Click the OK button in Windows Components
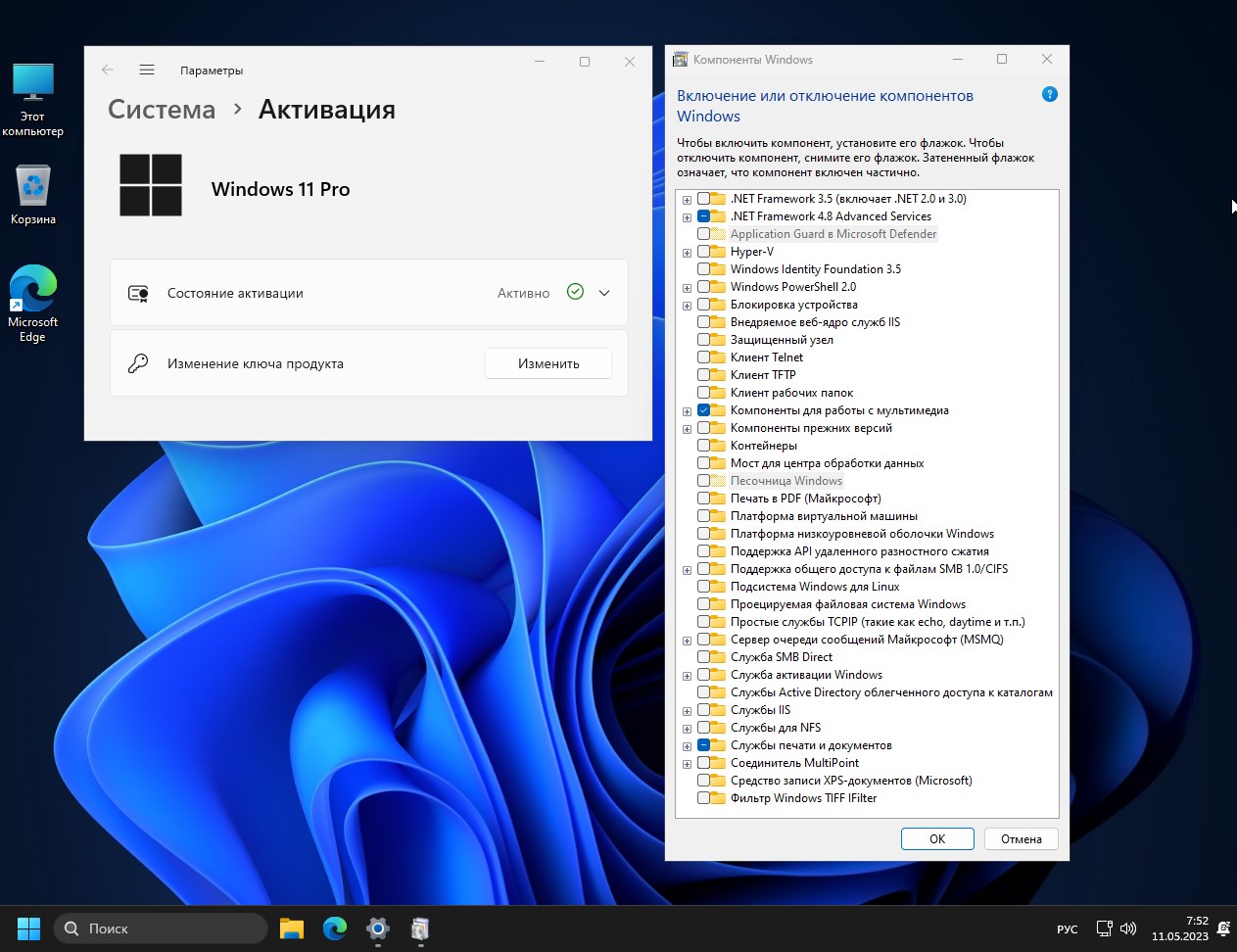The image size is (1237, 952). point(936,838)
